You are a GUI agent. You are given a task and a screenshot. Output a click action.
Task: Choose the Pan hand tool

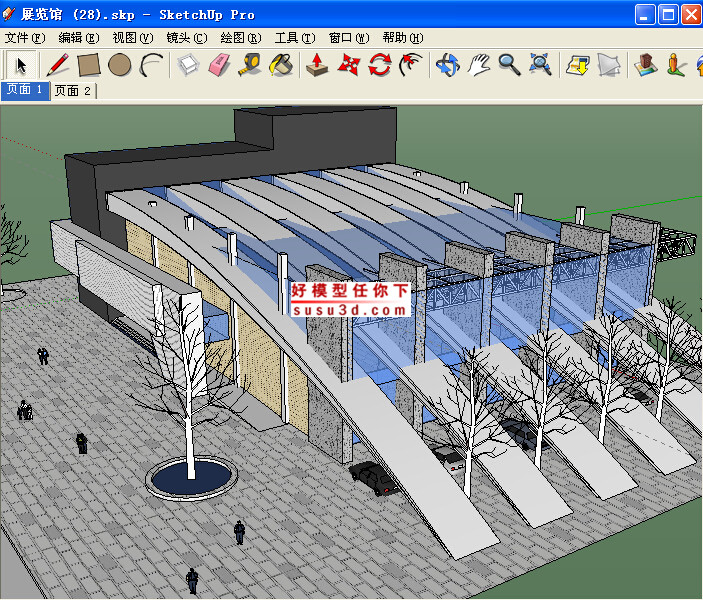click(x=478, y=65)
